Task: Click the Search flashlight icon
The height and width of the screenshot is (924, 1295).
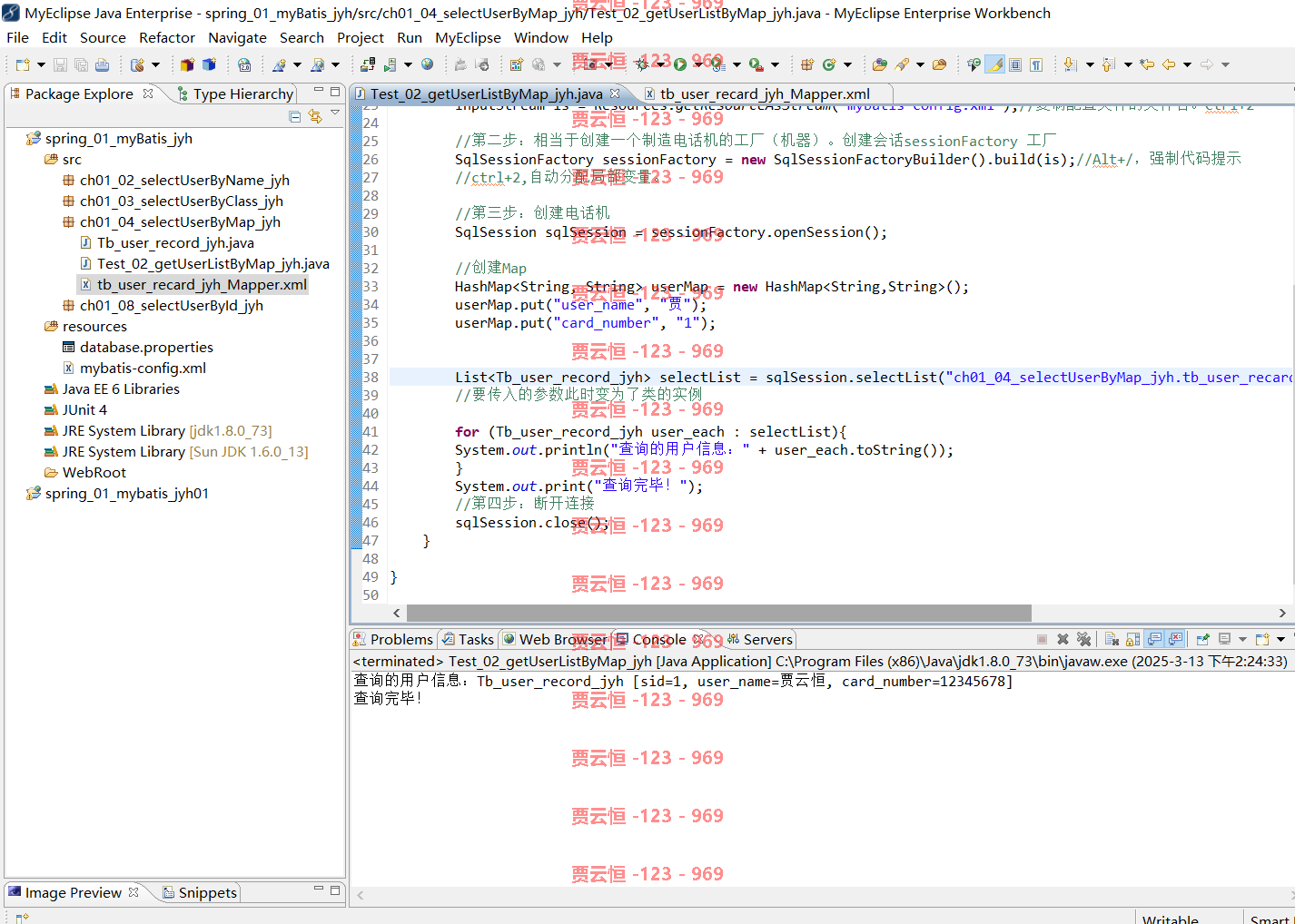Action: tap(902, 64)
